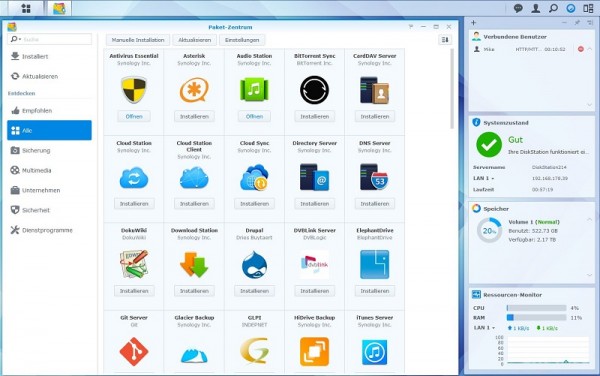Click the Volume 1 usage ring

tap(489, 231)
